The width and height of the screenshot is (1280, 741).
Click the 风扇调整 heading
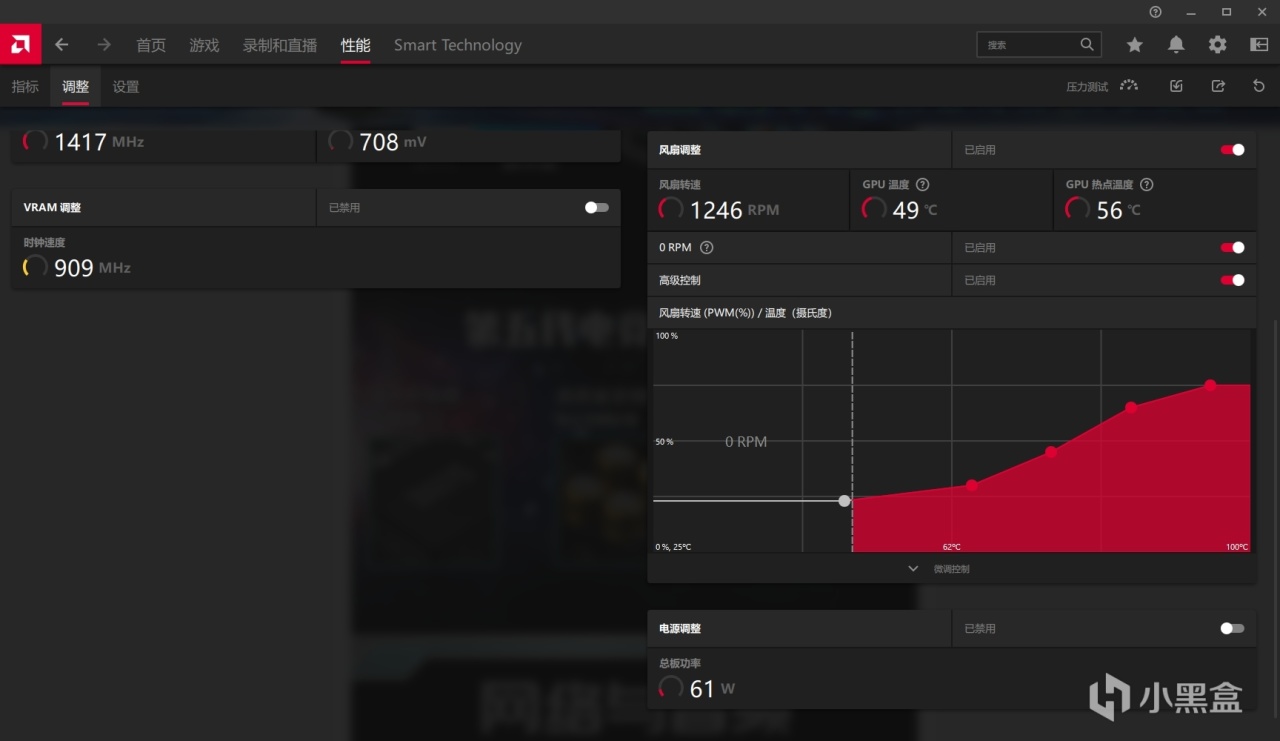point(680,150)
